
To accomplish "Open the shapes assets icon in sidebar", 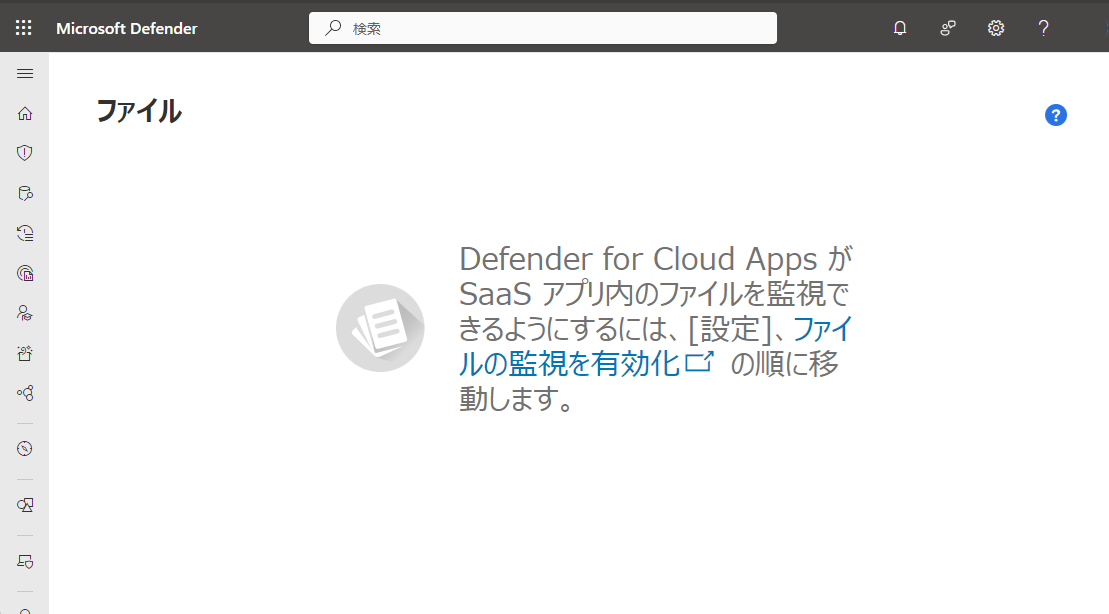I will (25, 505).
